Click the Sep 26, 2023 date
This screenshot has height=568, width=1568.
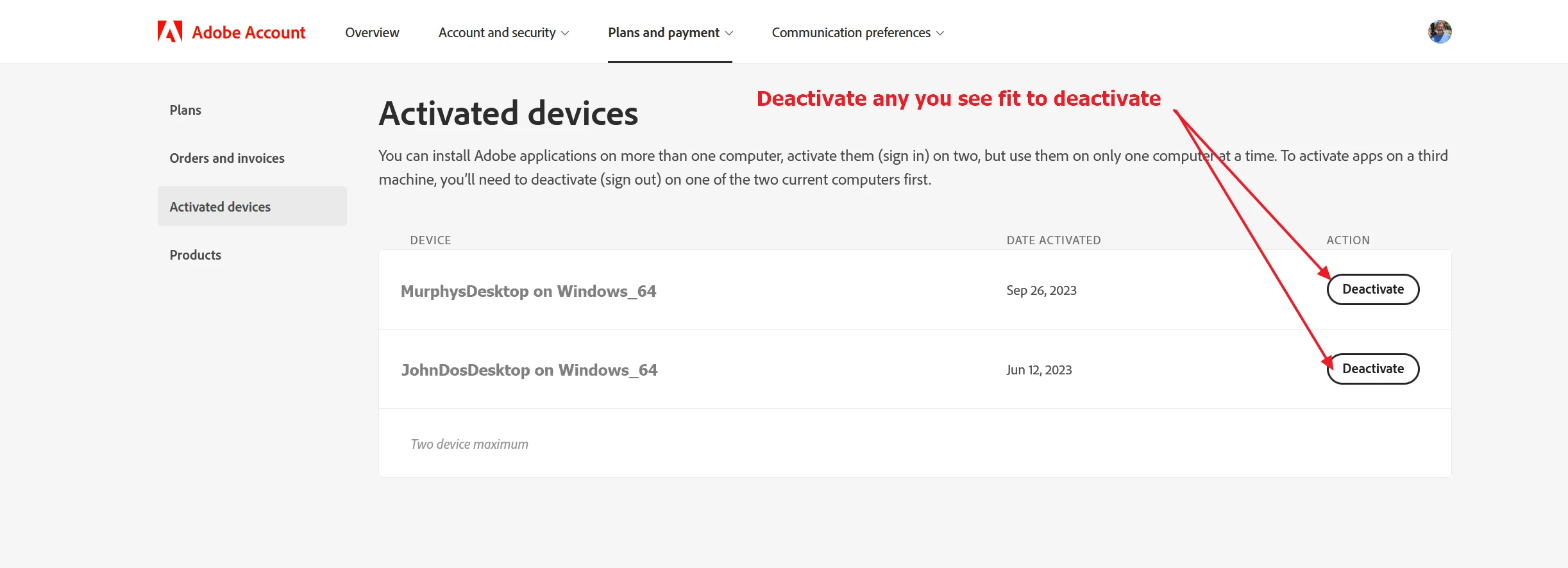point(1041,290)
